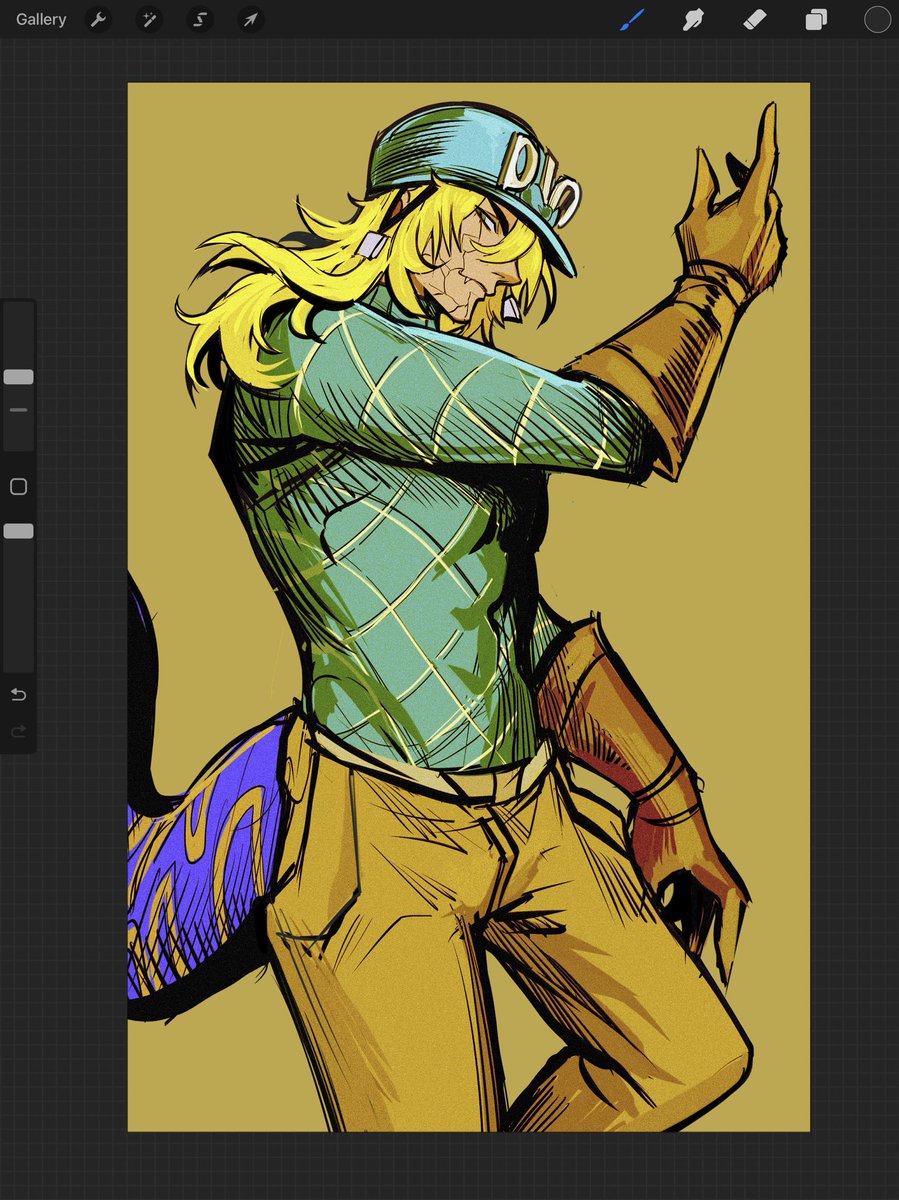Return to the Gallery

pyautogui.click(x=41, y=19)
